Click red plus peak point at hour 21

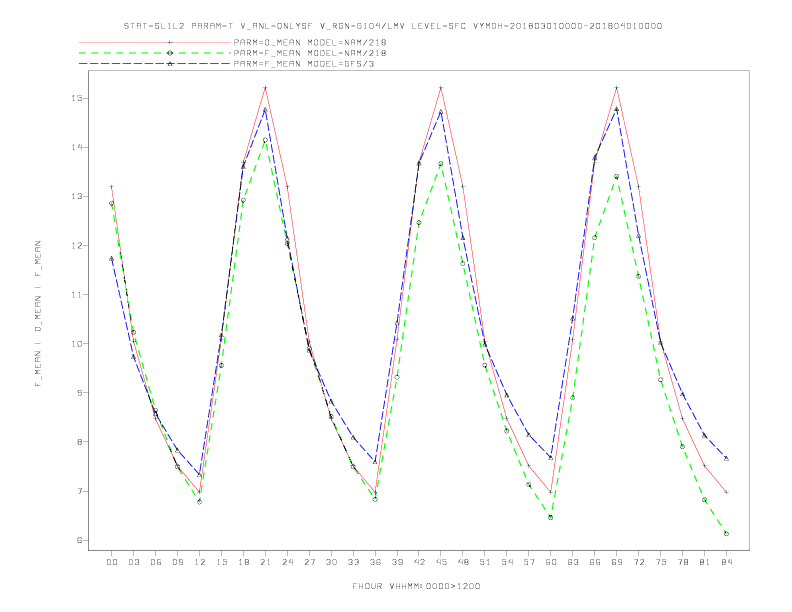tap(265, 88)
